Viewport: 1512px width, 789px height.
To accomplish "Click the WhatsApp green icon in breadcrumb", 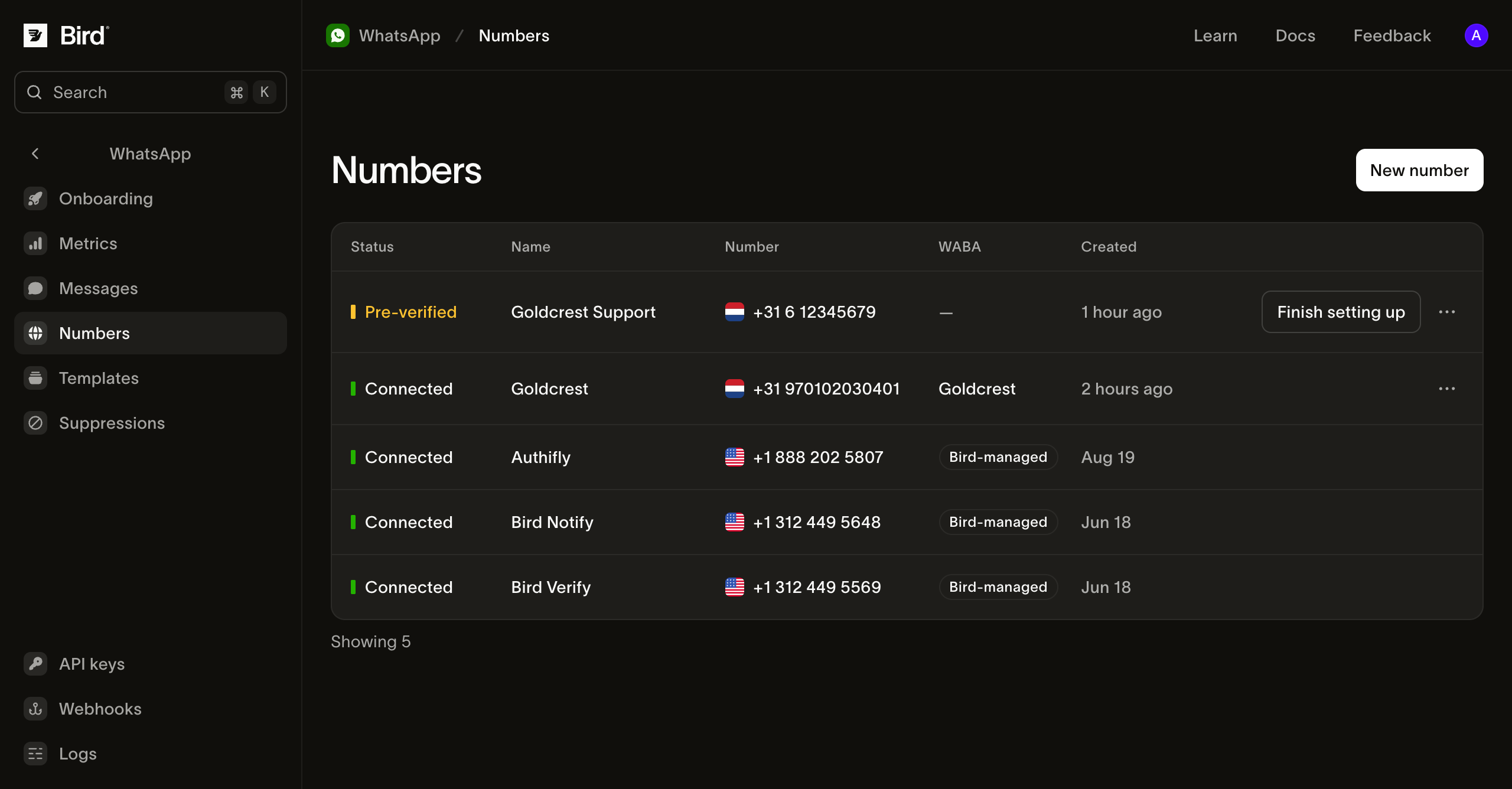I will 338,35.
